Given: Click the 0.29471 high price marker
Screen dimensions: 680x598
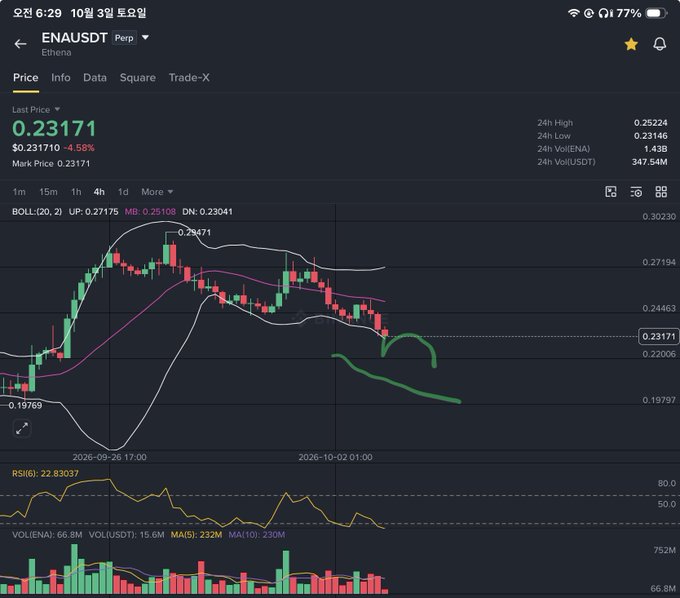Looking at the screenshot, I should pos(194,232).
